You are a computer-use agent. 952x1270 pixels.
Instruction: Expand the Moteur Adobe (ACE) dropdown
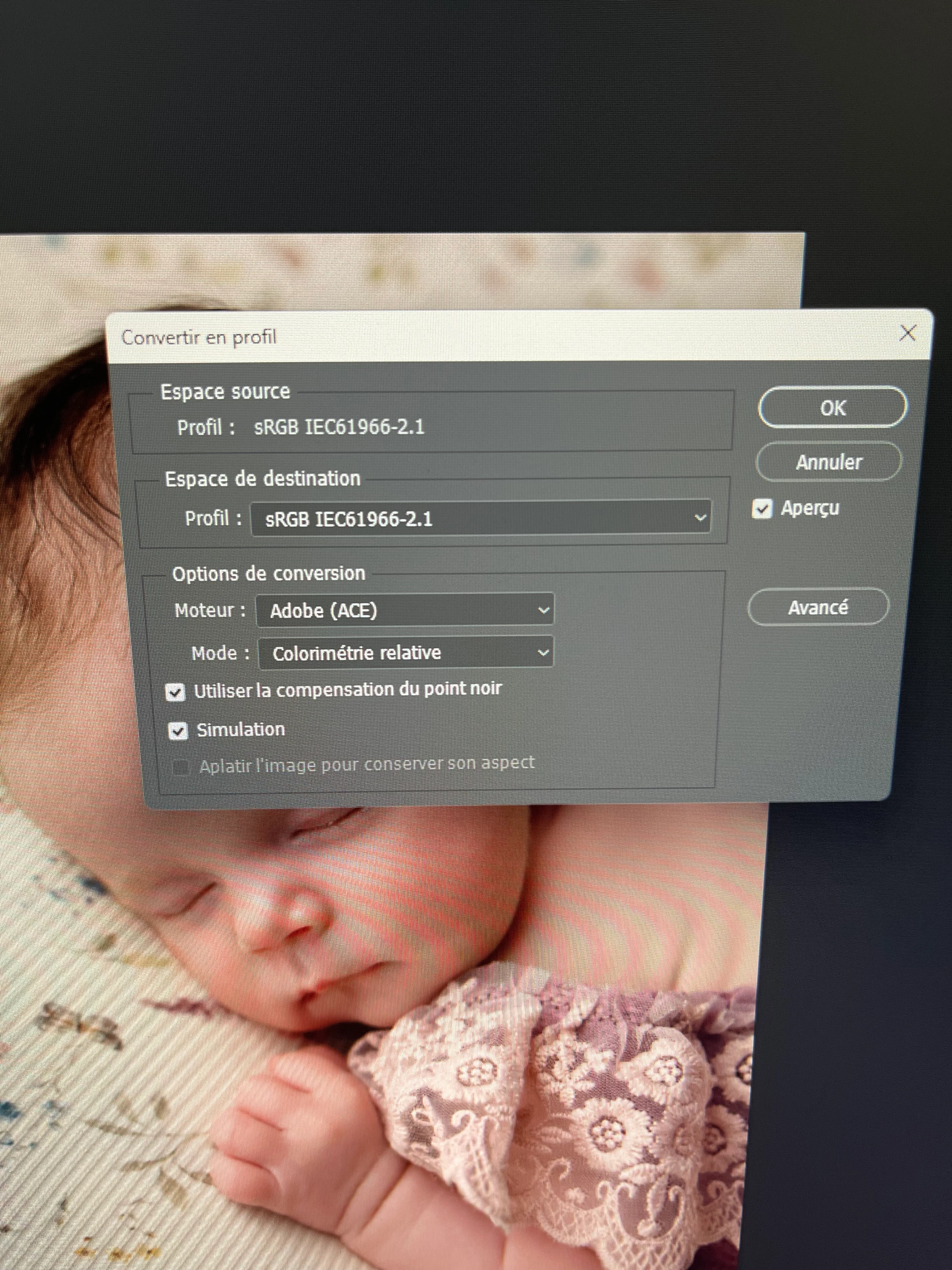405,610
